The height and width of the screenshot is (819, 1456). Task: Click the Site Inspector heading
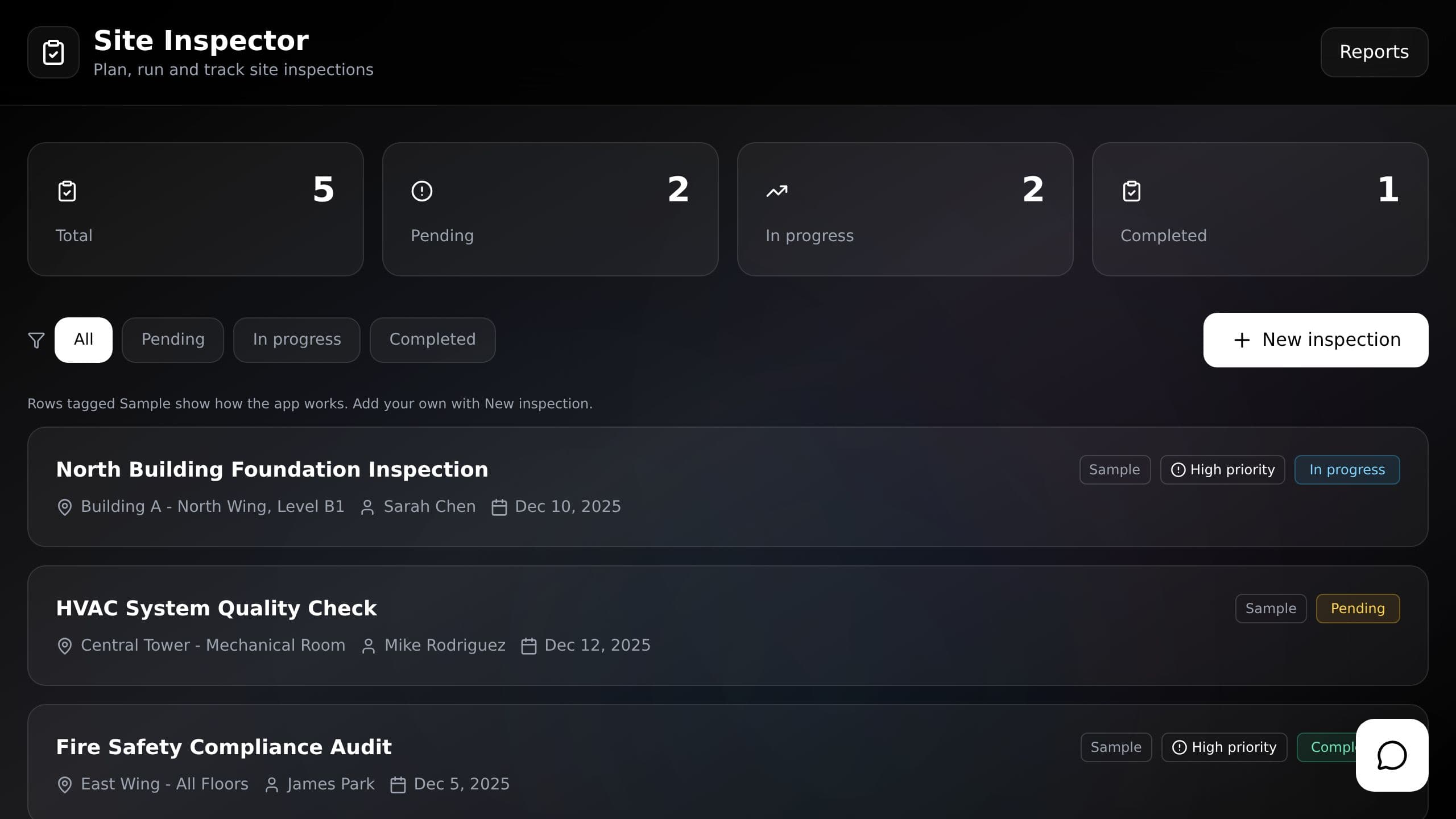[201, 40]
